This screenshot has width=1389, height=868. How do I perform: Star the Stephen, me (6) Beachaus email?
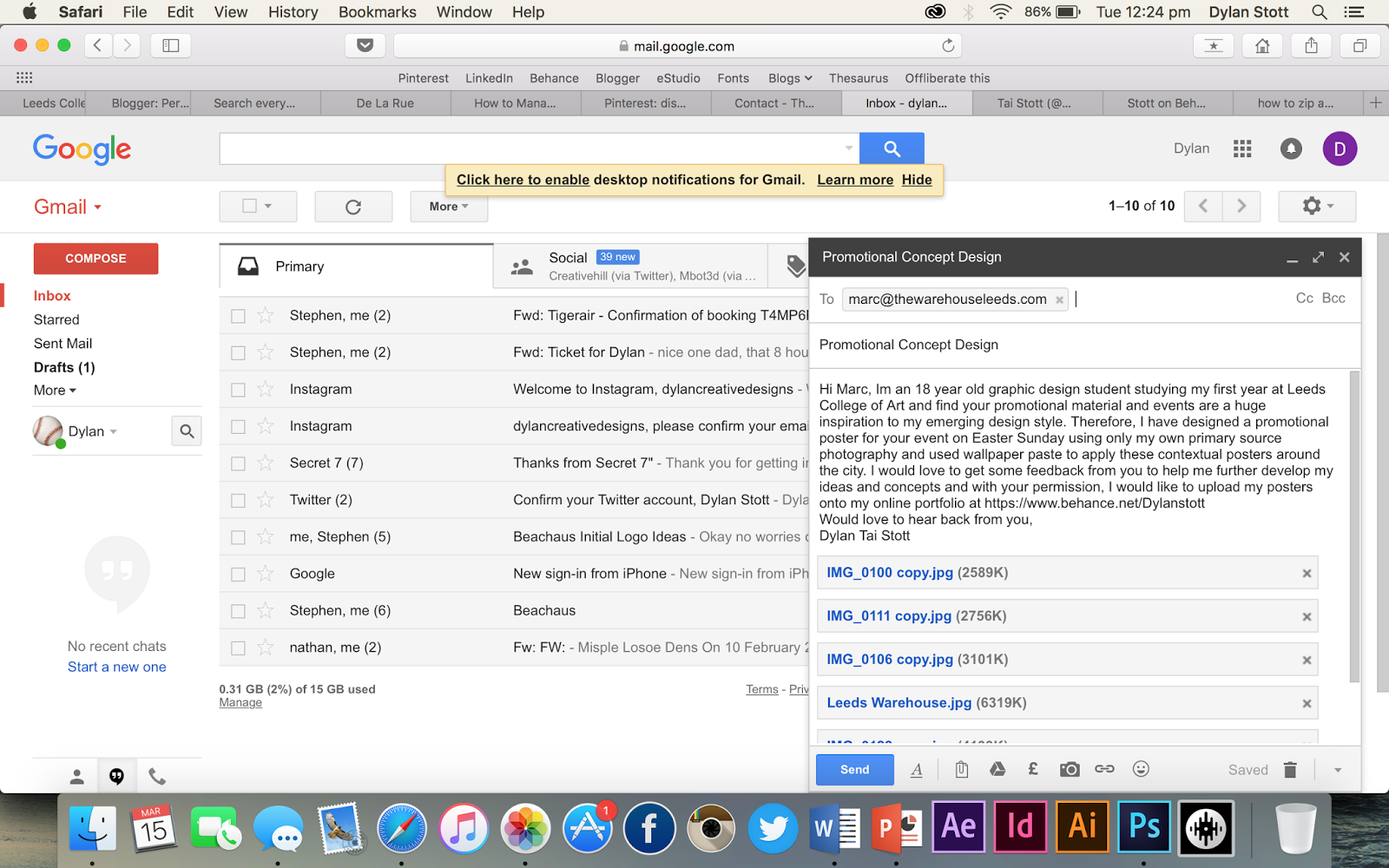pos(266,610)
